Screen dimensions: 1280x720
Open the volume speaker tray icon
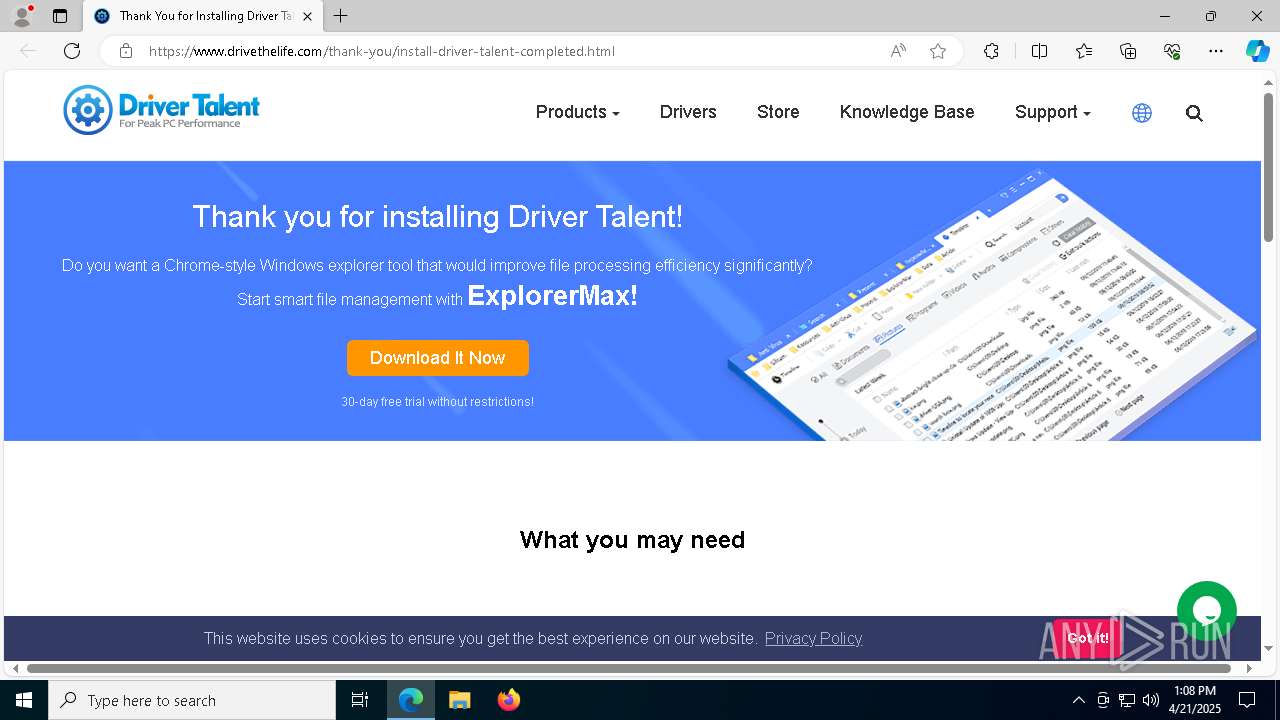(1151, 700)
